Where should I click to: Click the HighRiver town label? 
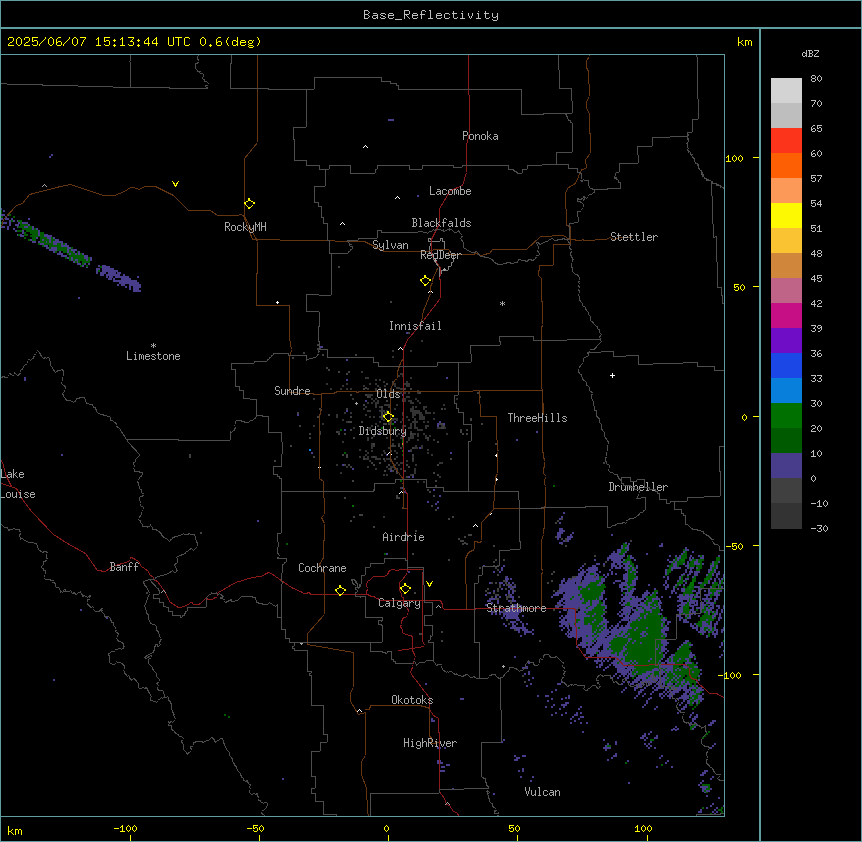click(430, 743)
